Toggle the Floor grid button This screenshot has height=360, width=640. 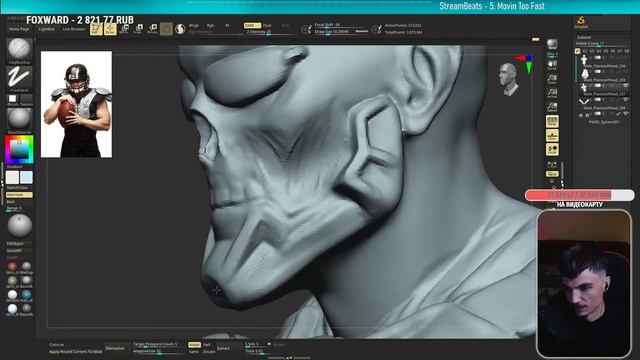(552, 136)
